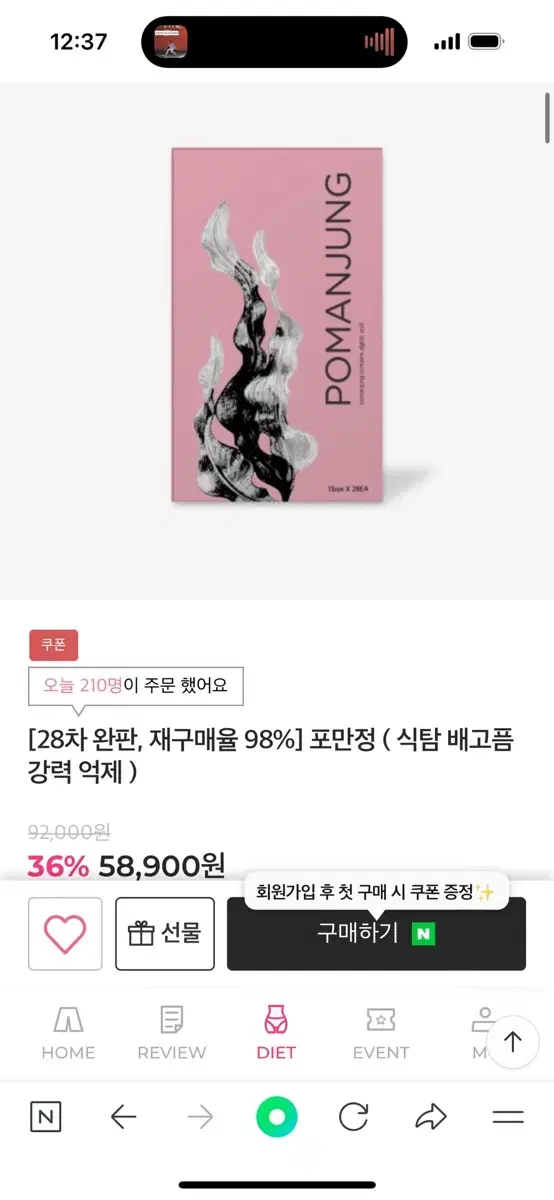
Task: Open the now-playing music island
Action: pos(274,42)
